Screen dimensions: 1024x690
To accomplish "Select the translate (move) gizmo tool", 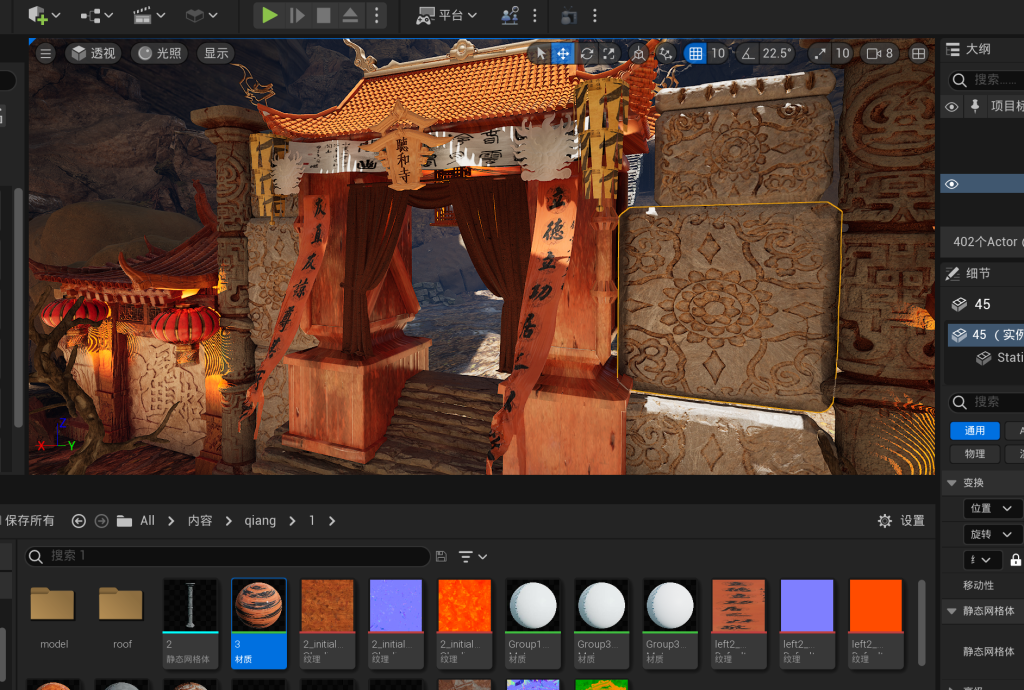I will coord(563,54).
